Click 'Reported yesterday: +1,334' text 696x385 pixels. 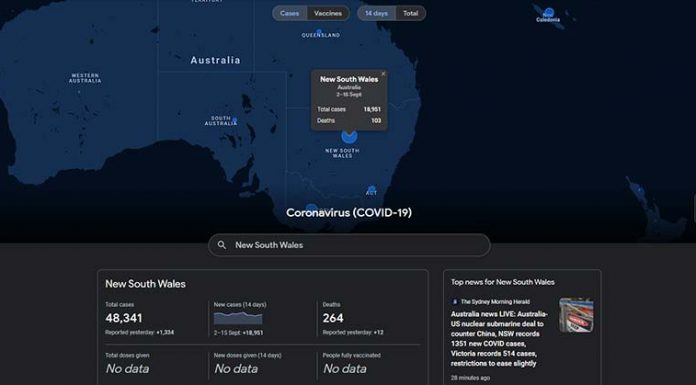[x=139, y=332]
